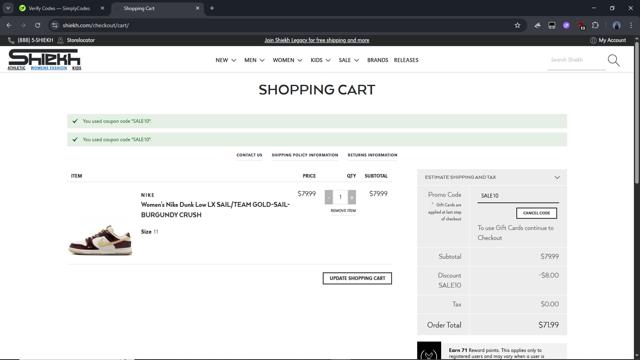Screen dimensions: 640x360
Task: Open a new browser tab
Action: [211, 8]
